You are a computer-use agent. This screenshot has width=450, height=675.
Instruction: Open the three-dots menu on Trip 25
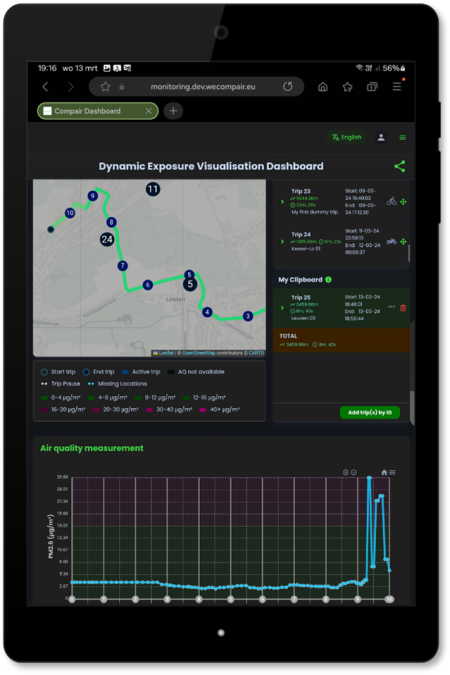tap(391, 307)
